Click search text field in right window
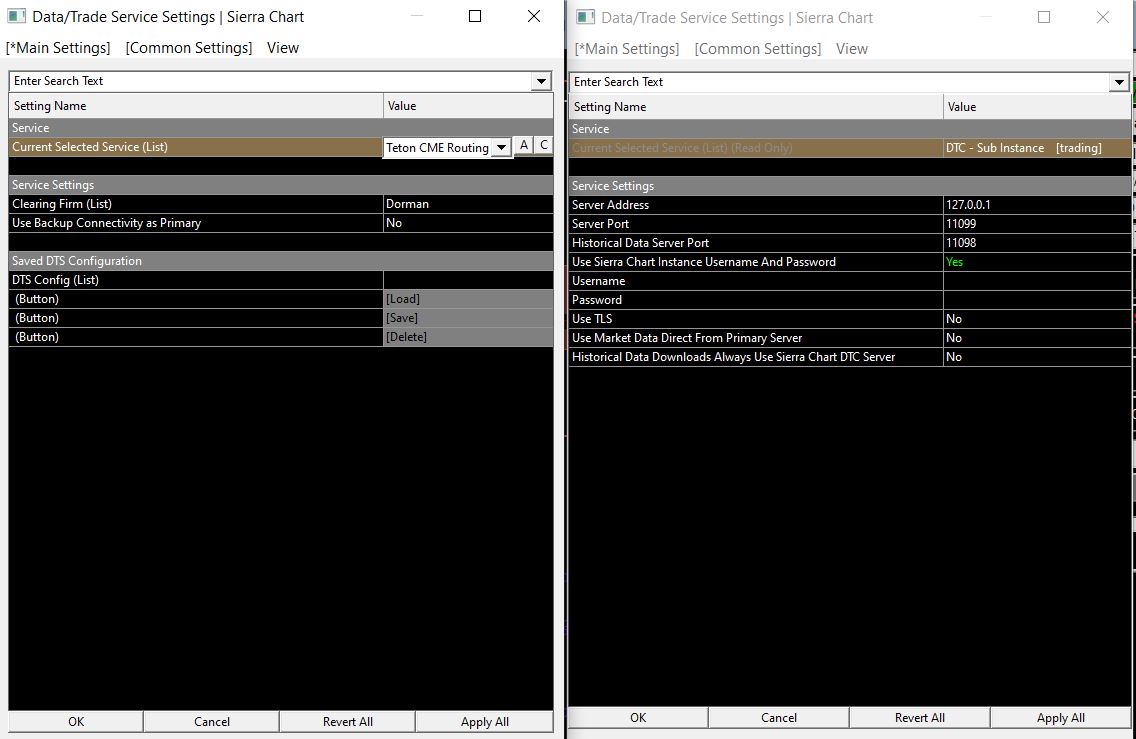This screenshot has height=739, width=1136. [x=839, y=82]
